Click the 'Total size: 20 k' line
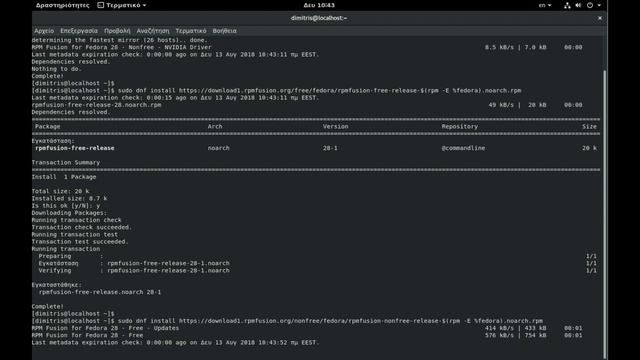This screenshot has width=640, height=360. (60, 191)
